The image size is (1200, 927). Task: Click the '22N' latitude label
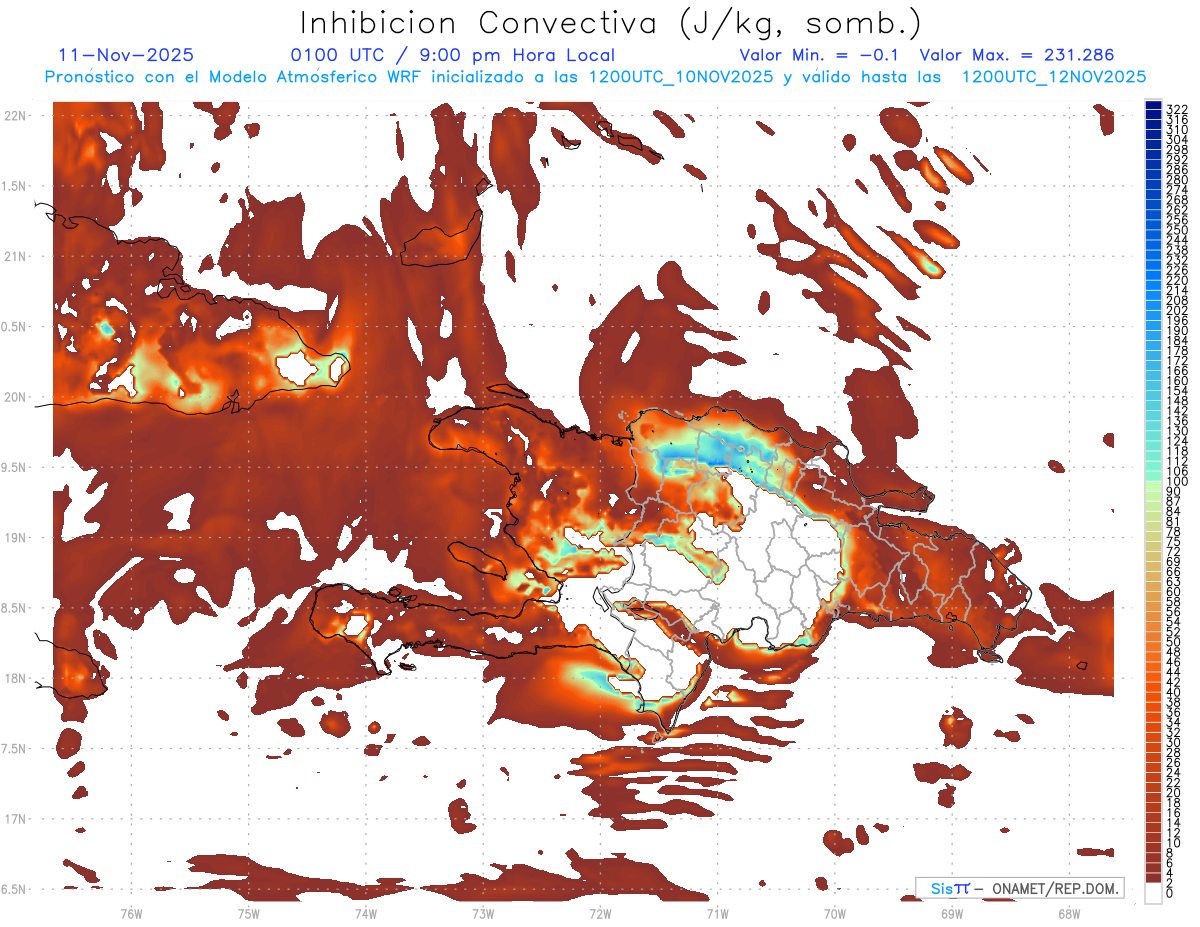pyautogui.click(x=14, y=116)
